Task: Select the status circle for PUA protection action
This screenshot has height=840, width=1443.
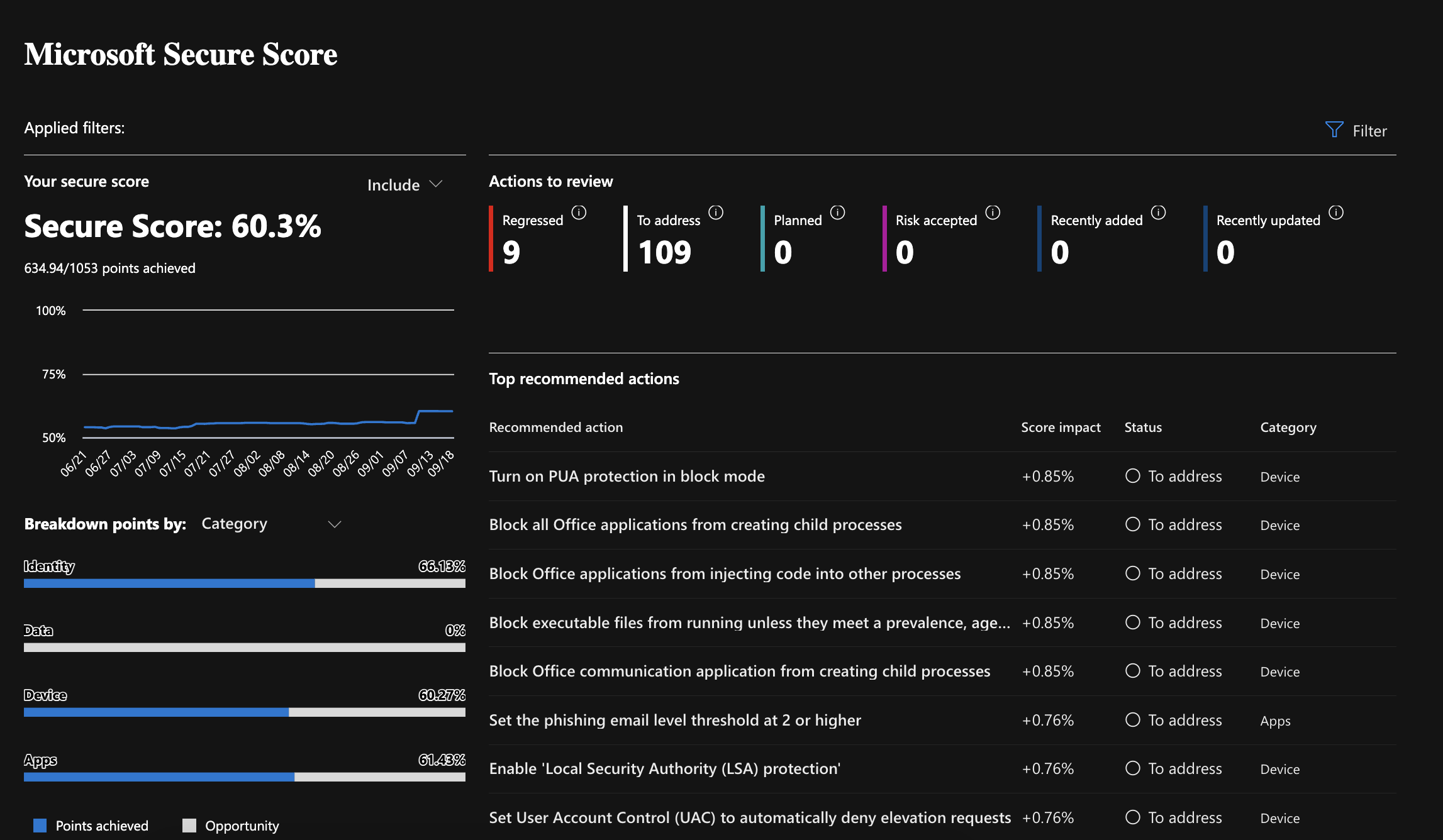Action: coord(1134,477)
